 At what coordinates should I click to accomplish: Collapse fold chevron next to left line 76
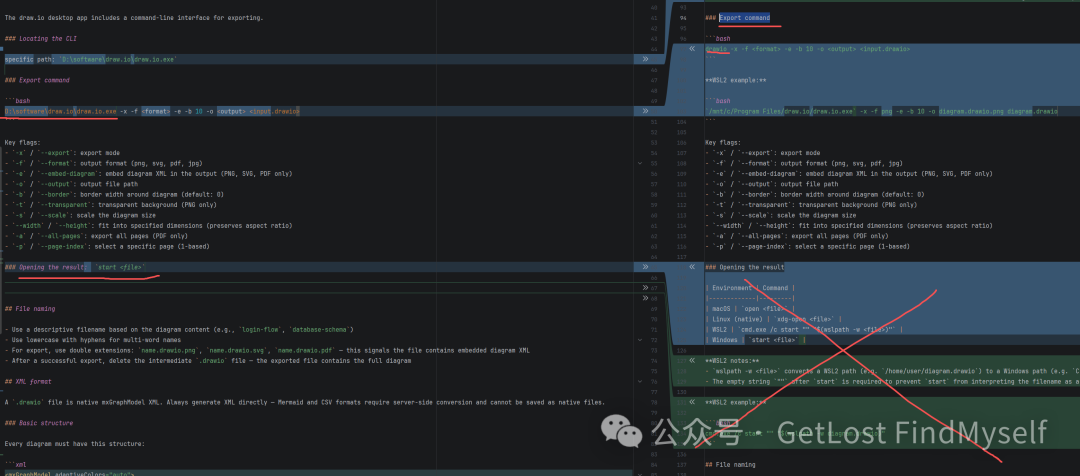click(x=641, y=381)
